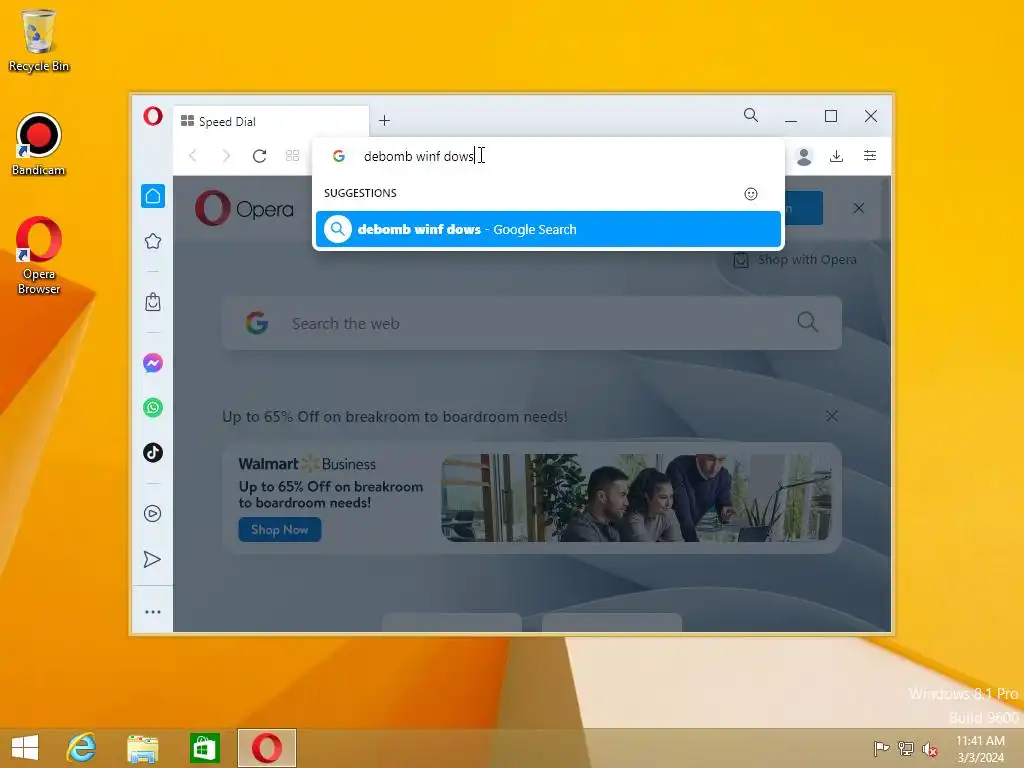This screenshot has width=1024, height=768.
Task: Open Player icon in sidebar
Action: [153, 514]
